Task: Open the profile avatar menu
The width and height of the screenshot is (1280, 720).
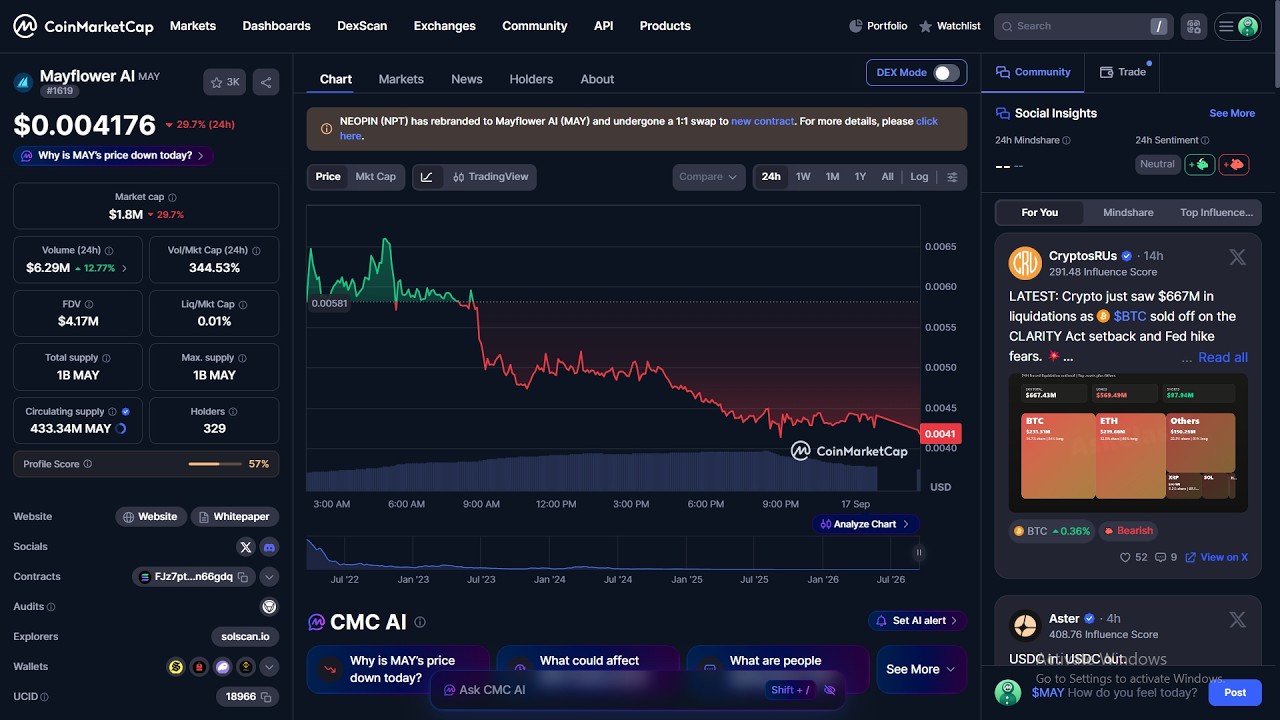Action: (x=1247, y=27)
